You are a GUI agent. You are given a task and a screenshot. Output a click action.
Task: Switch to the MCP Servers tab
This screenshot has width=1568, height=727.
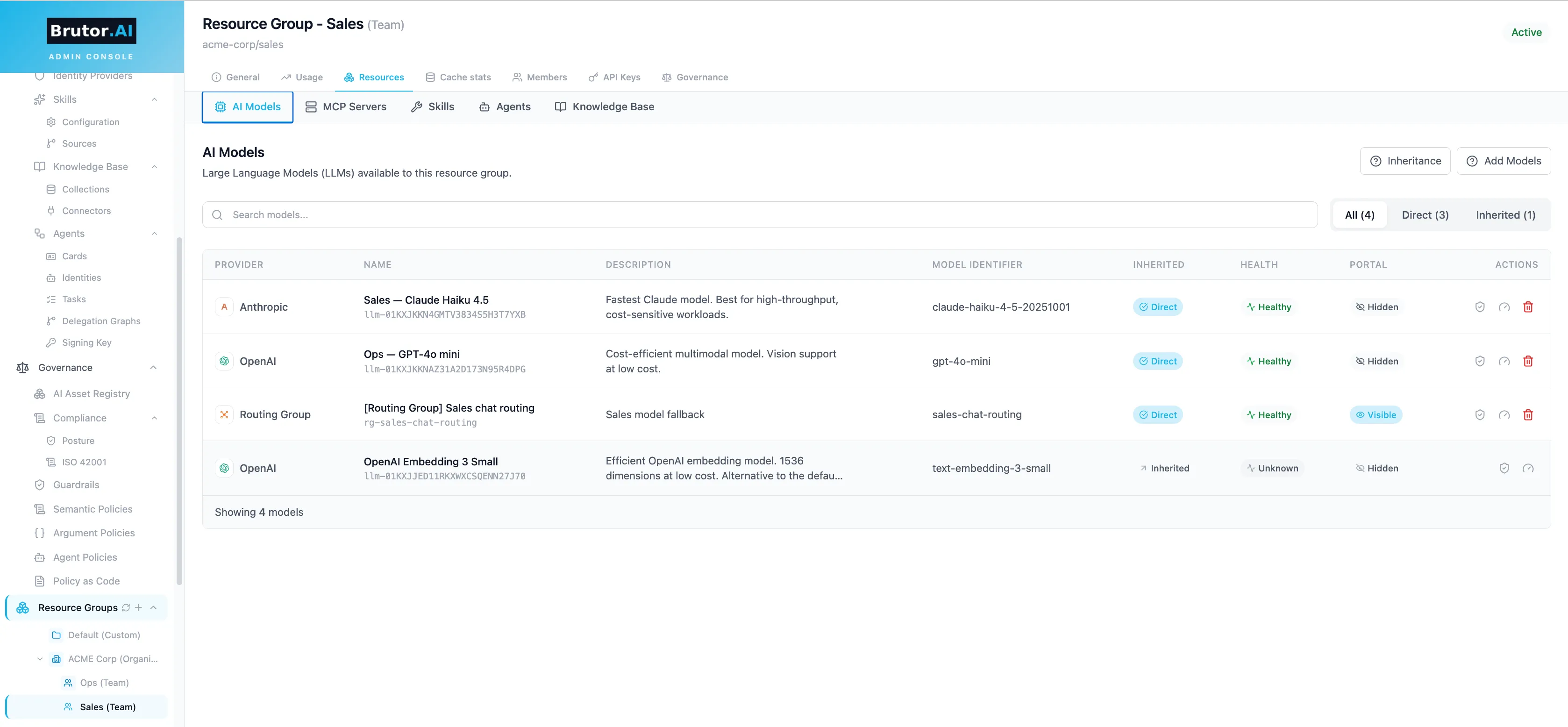pyautogui.click(x=346, y=107)
